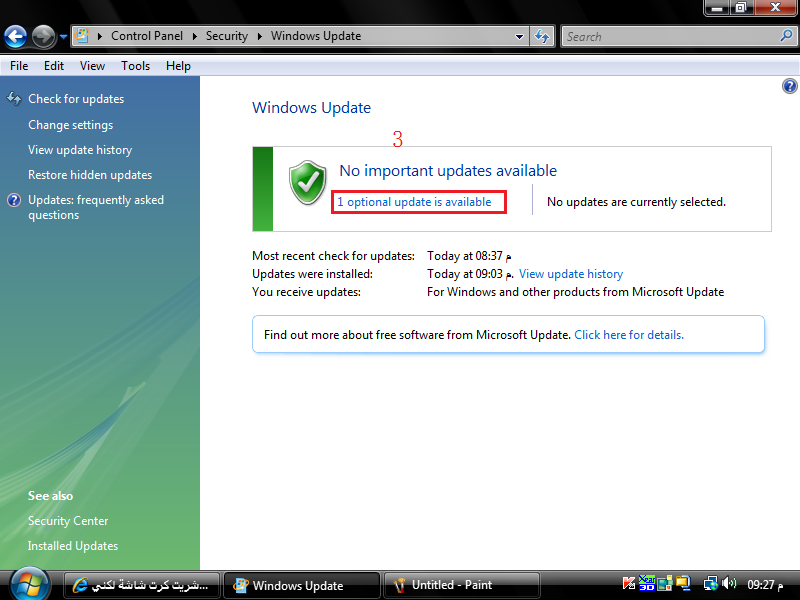Click the No important updates available heading

tap(448, 170)
